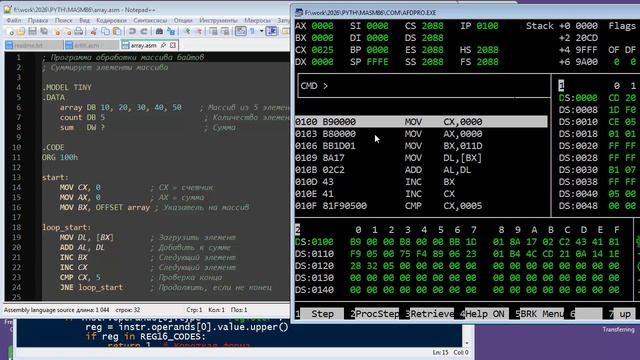Image resolution: width=640 pixels, height=360 pixels.
Task: Click the ProcStep function key button
Action: tap(377, 314)
